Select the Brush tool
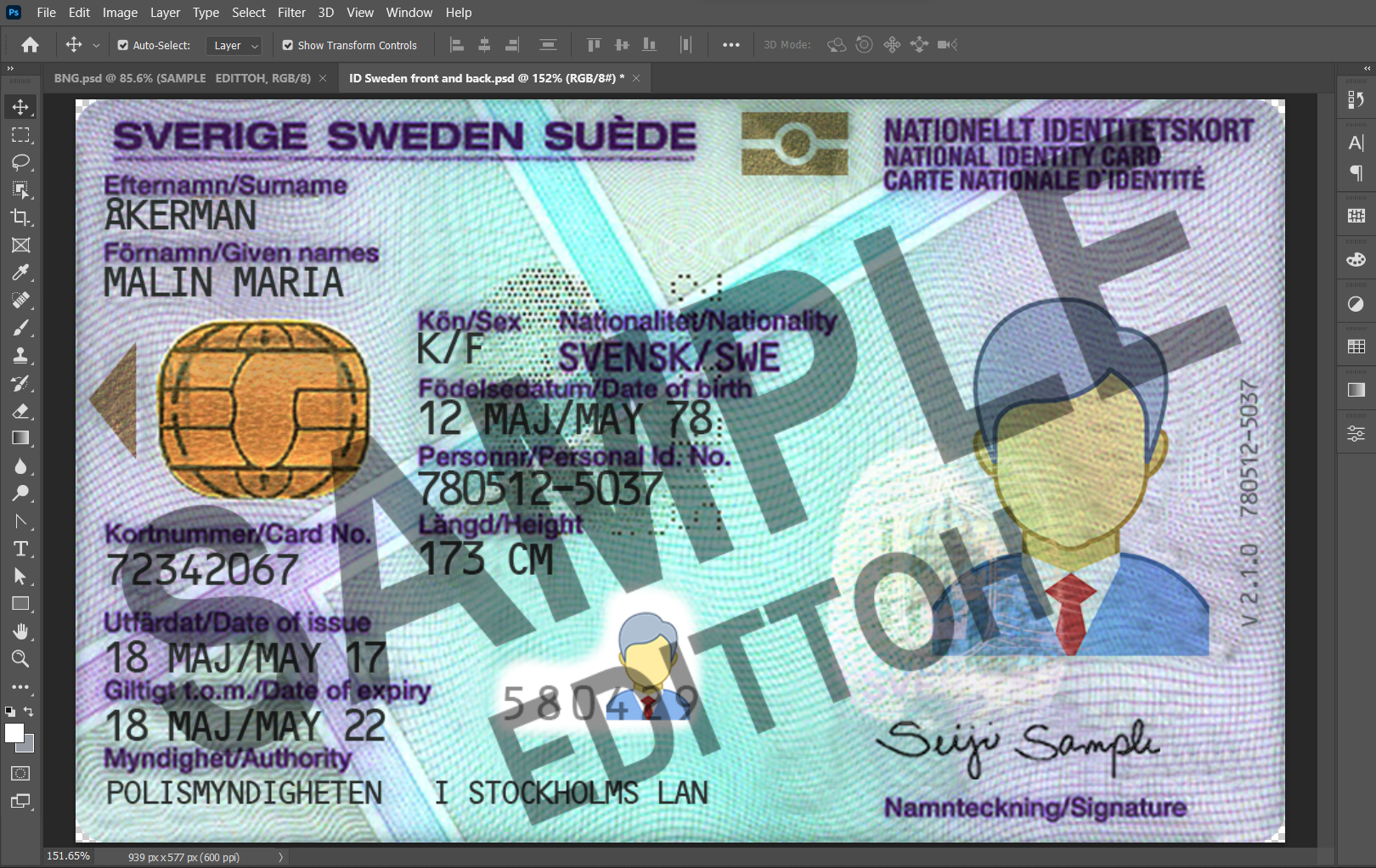The image size is (1376, 868). tap(20, 328)
